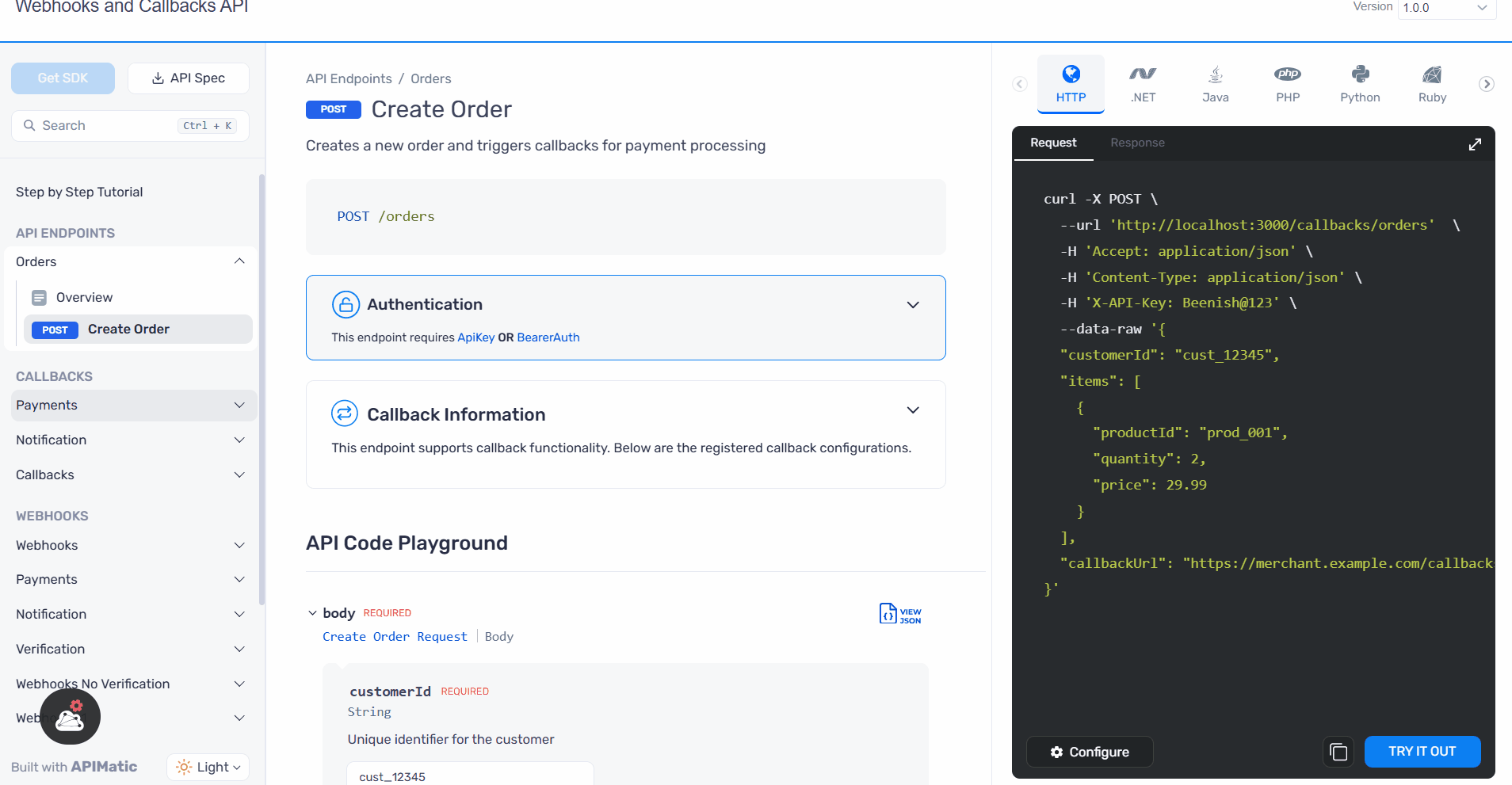Expand the Authentication section
The height and width of the screenshot is (785, 1512).
coord(913,305)
